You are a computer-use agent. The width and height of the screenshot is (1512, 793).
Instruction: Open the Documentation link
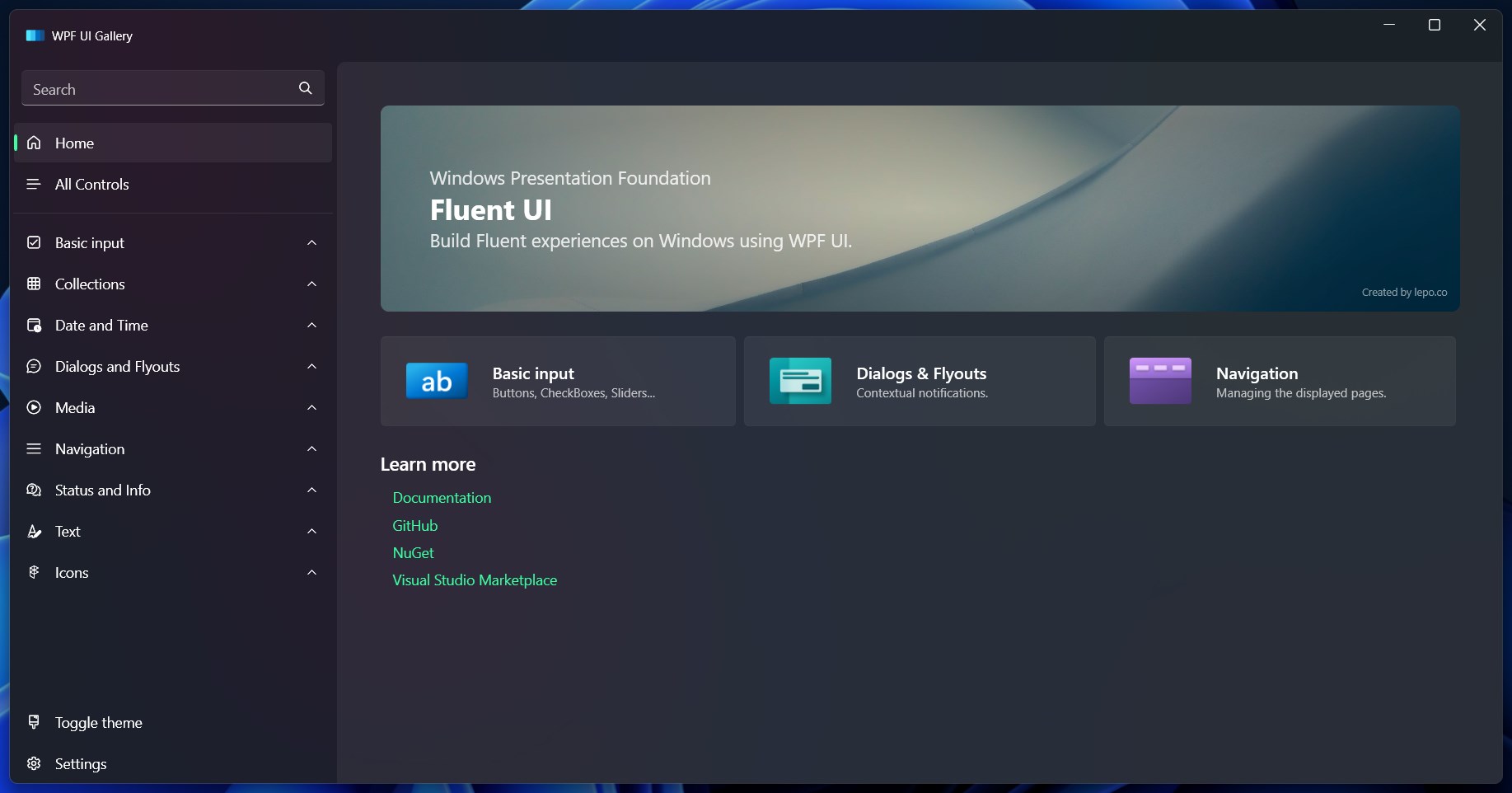[x=442, y=498]
